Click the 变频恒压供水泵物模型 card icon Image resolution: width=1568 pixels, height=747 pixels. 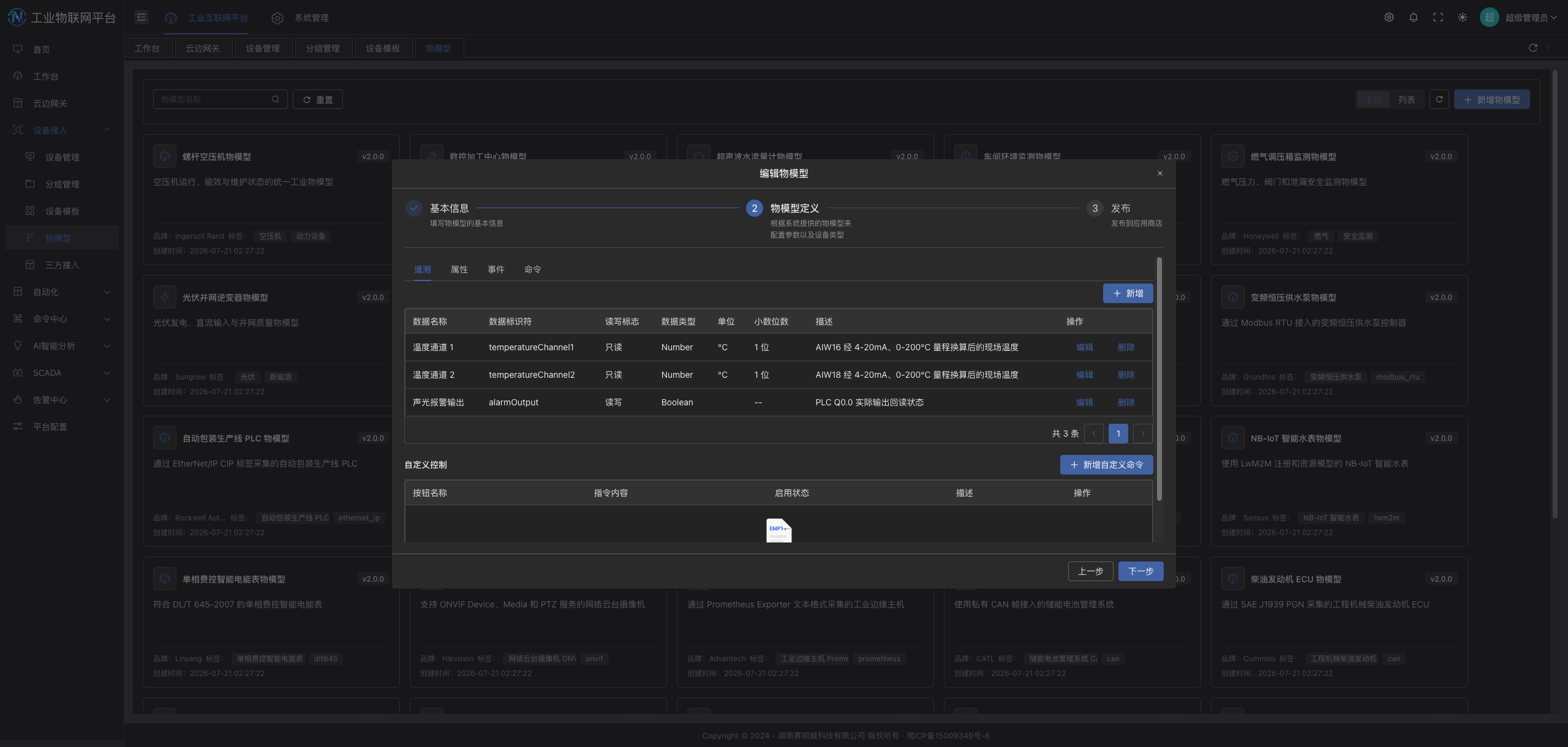[1233, 297]
